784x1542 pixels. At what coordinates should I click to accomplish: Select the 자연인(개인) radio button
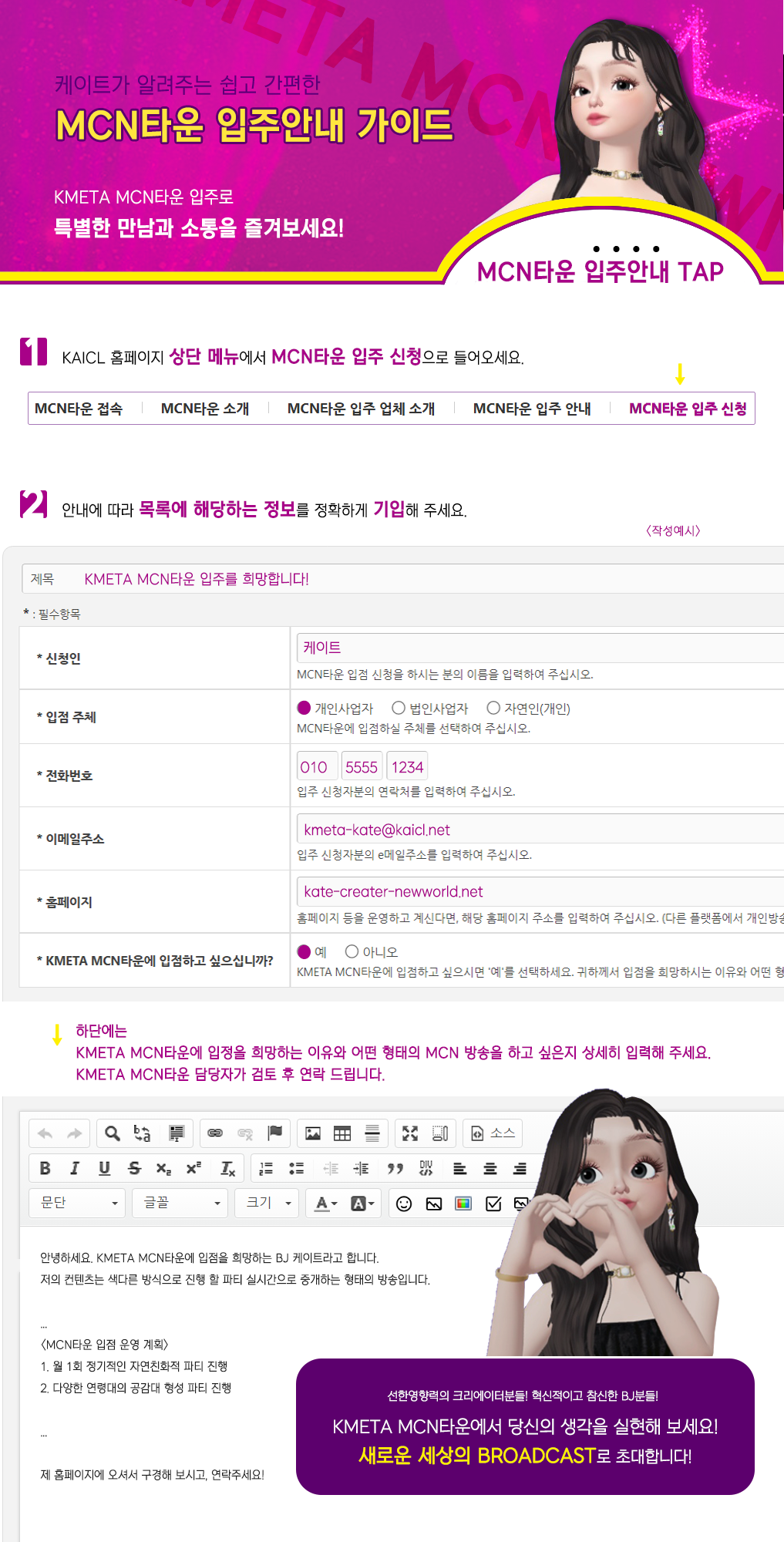click(493, 708)
